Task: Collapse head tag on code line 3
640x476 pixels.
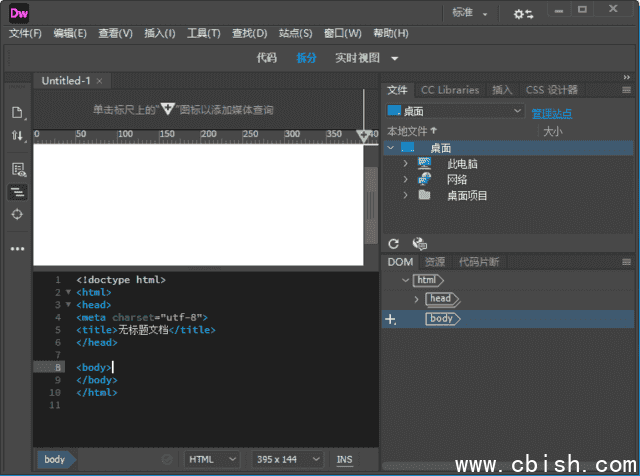Action: pos(69,305)
